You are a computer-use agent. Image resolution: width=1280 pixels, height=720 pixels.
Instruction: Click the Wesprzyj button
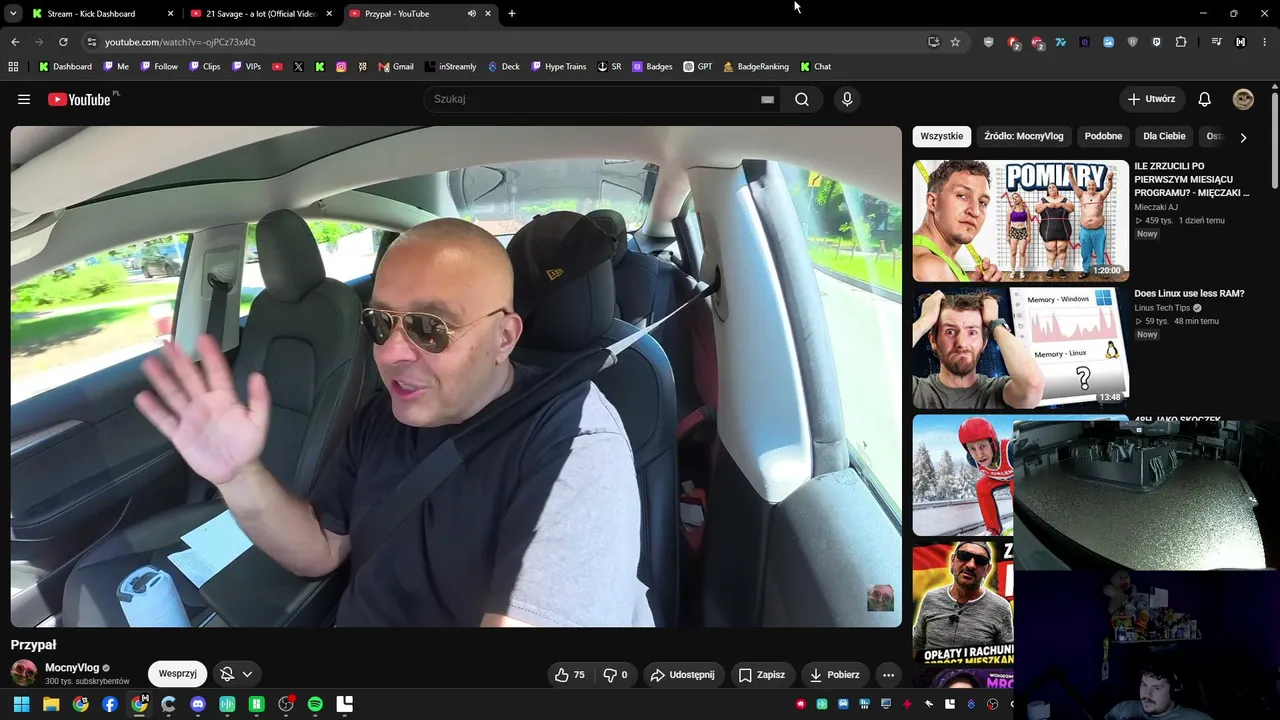(x=178, y=674)
